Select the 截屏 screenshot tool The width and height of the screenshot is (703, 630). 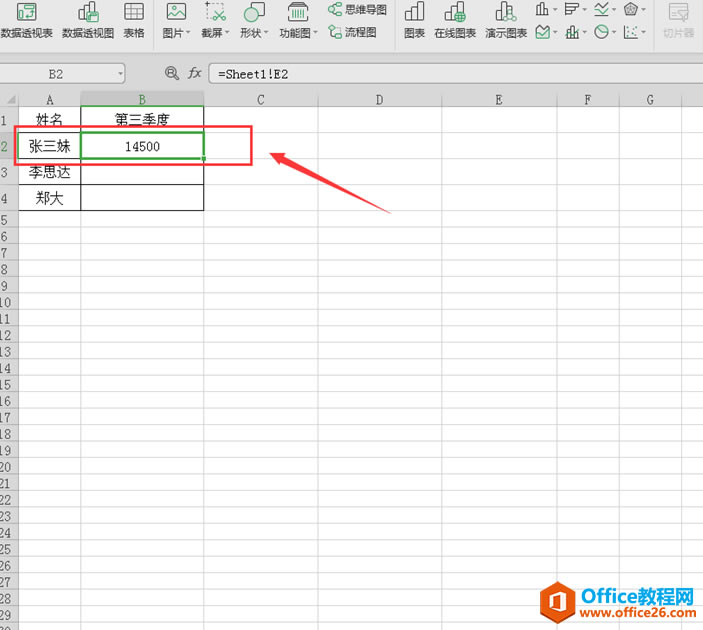[215, 20]
